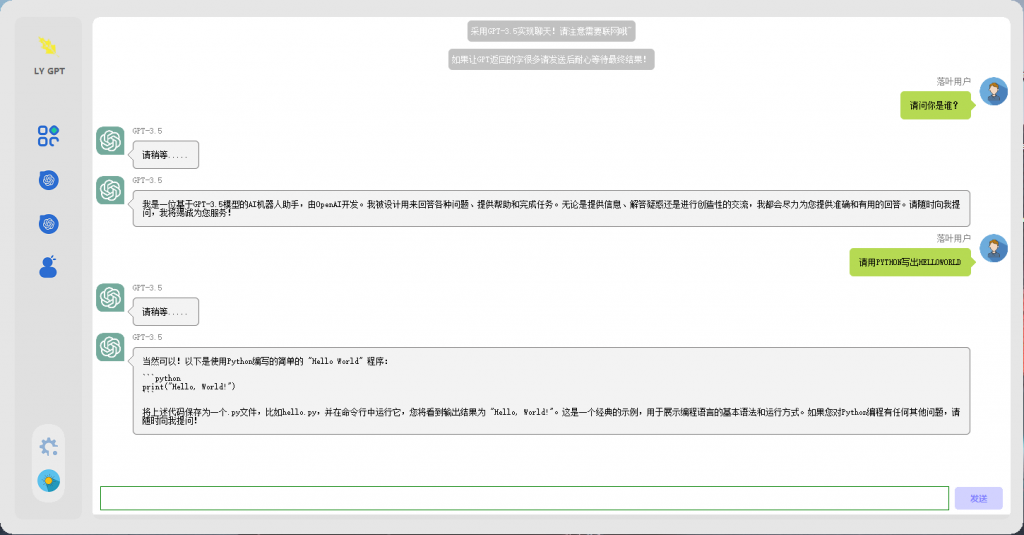This screenshot has height=535, width=1024.
Task: Click the reply starting 当然可以！以下是使用Python
Action: [x=551, y=391]
